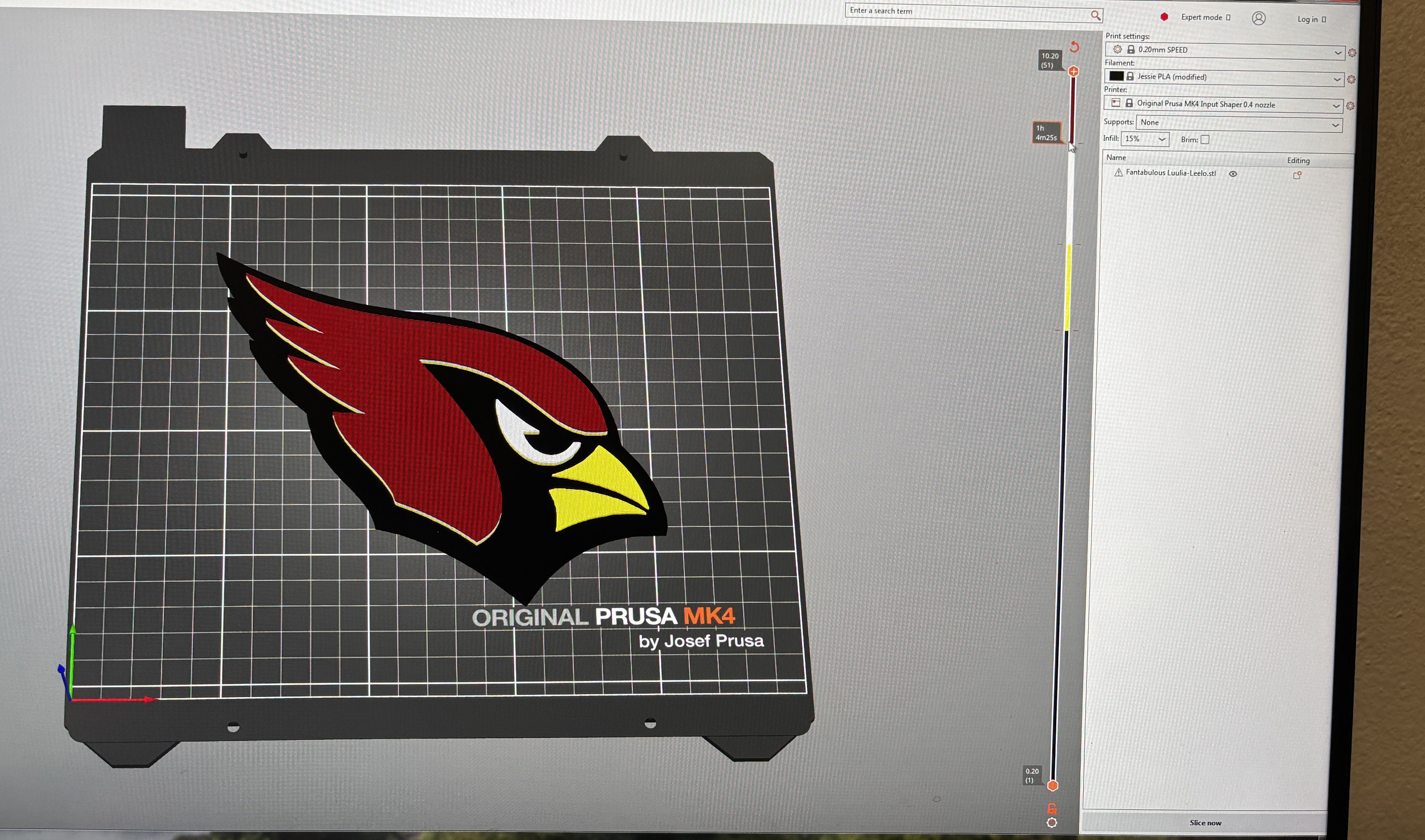Click the yellow color-change segment on slider
This screenshot has height=840, width=1425.
tap(1068, 287)
